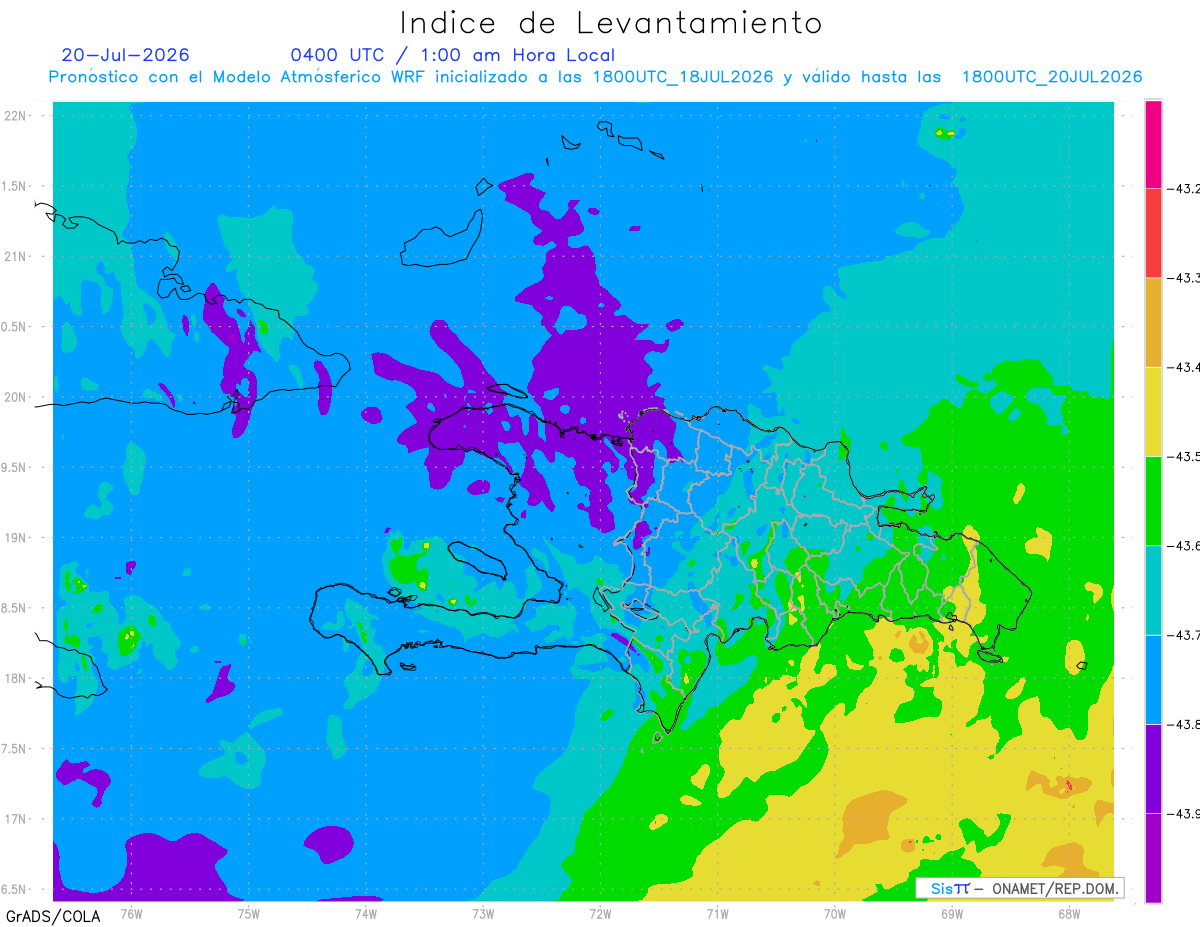Click the '18N' latitude label
Image resolution: width=1200 pixels, height=927 pixels.
point(17,678)
